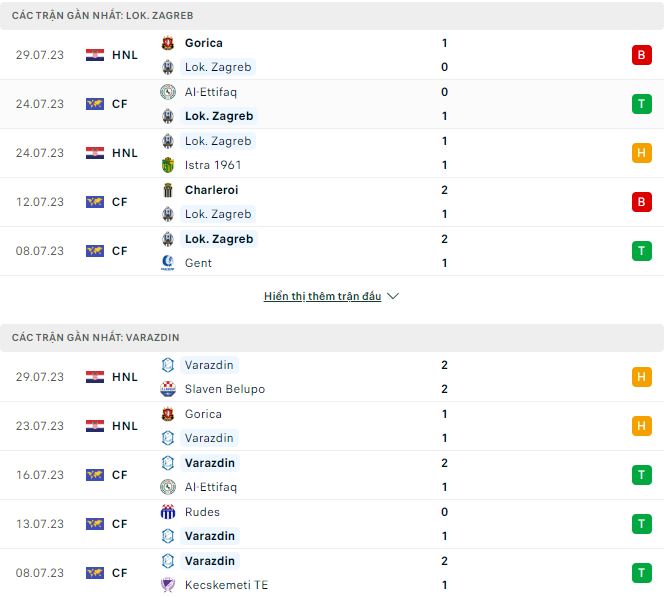Open the Kecskemeti TE team link
Image resolution: width=669 pixels, height=597 pixels.
(x=226, y=585)
